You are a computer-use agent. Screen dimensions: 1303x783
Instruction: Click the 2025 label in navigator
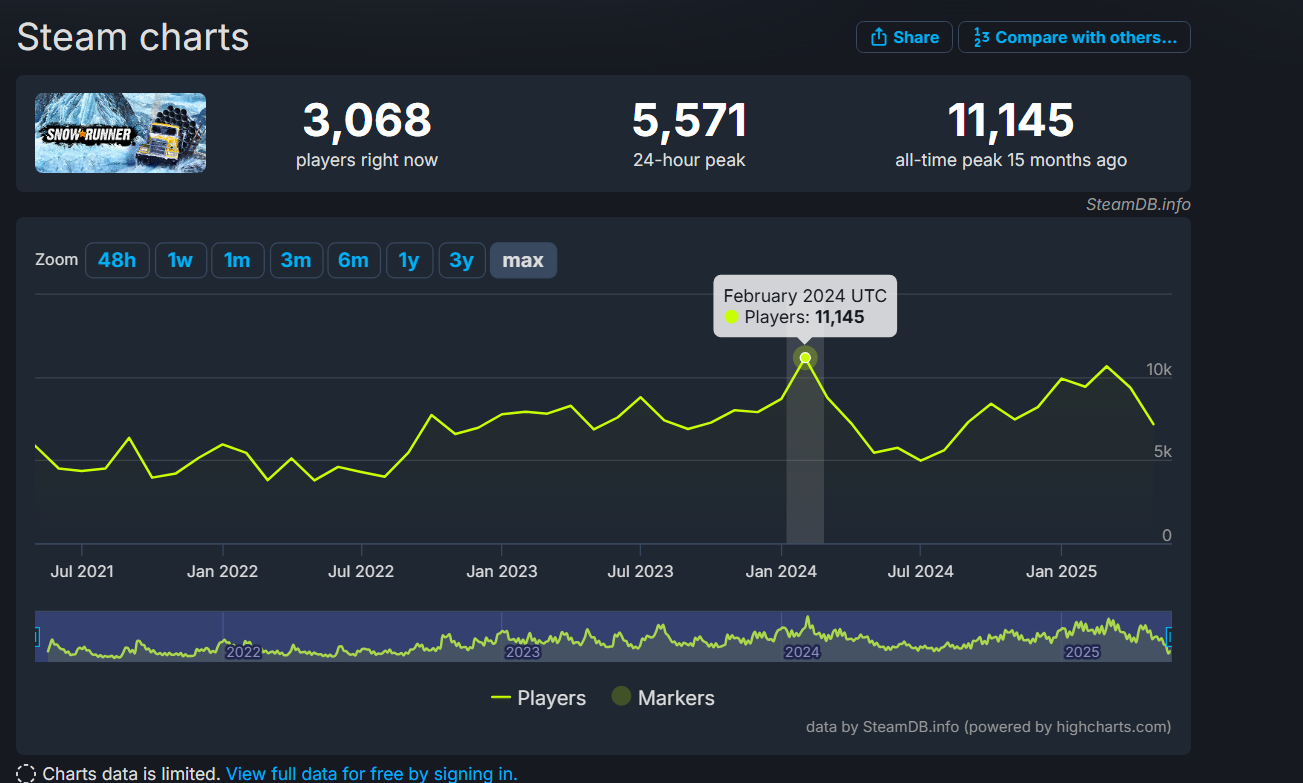tap(1082, 652)
